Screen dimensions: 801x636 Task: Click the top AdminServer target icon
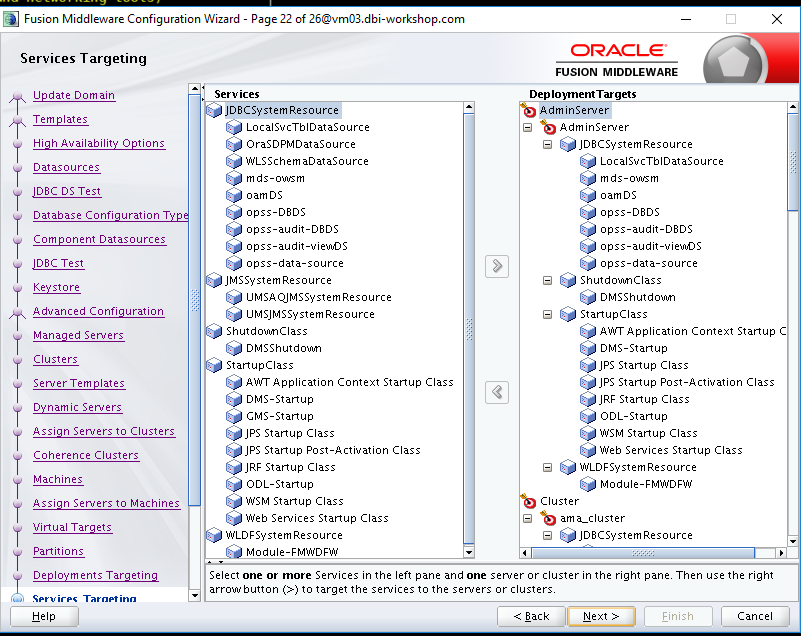528,110
